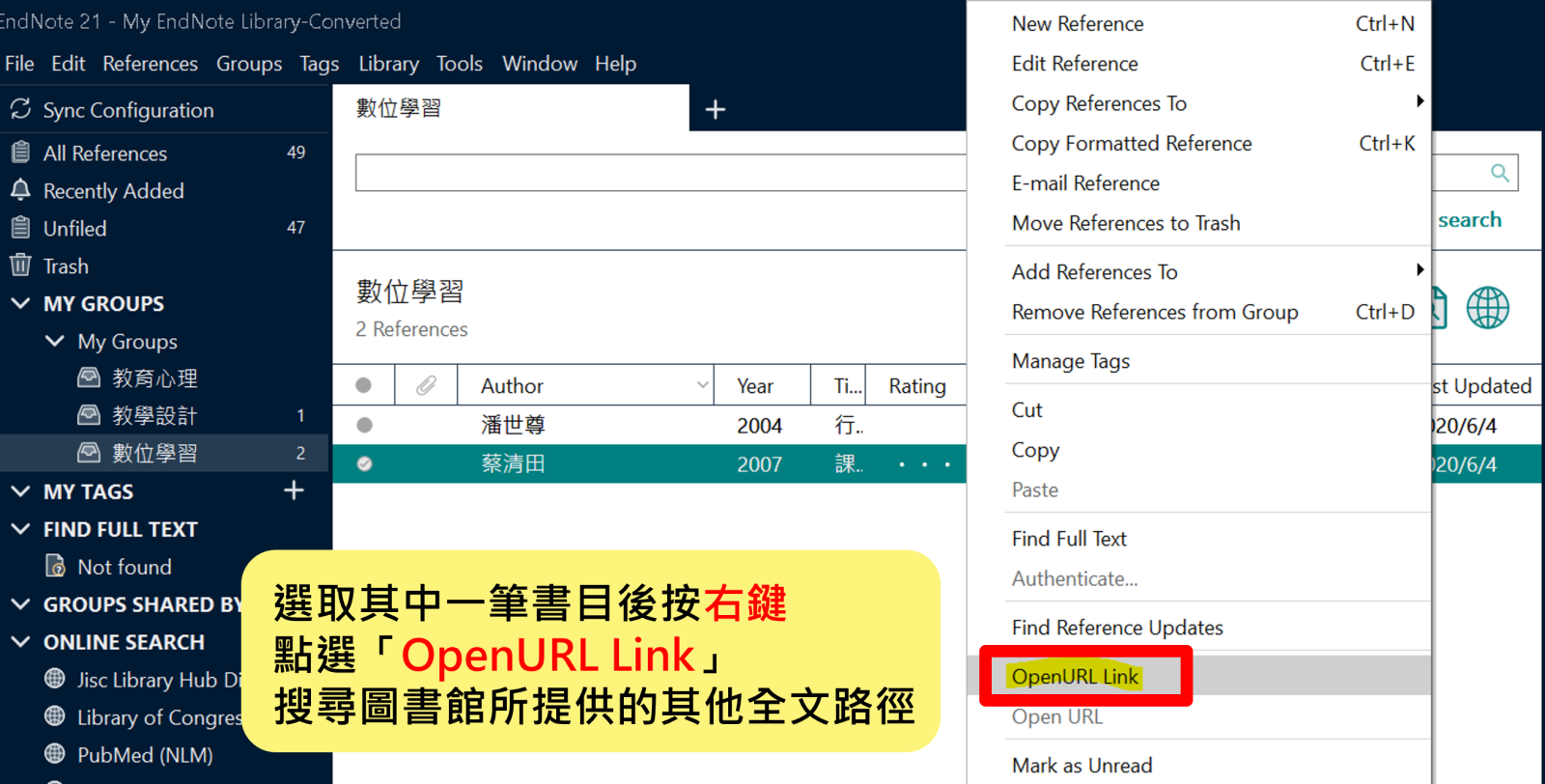Open new tab with plus icon

[715, 110]
